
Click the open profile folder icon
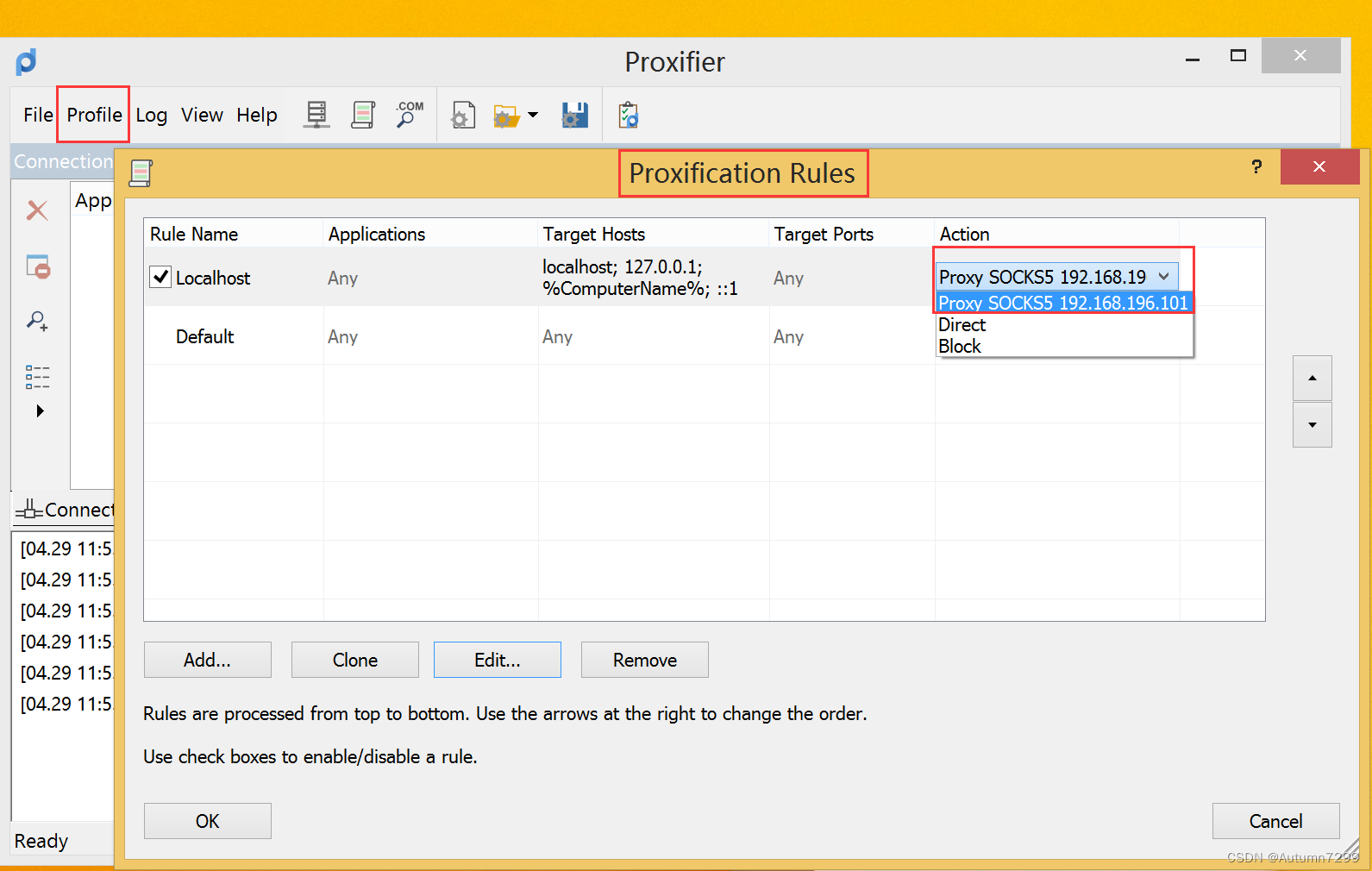[x=506, y=115]
